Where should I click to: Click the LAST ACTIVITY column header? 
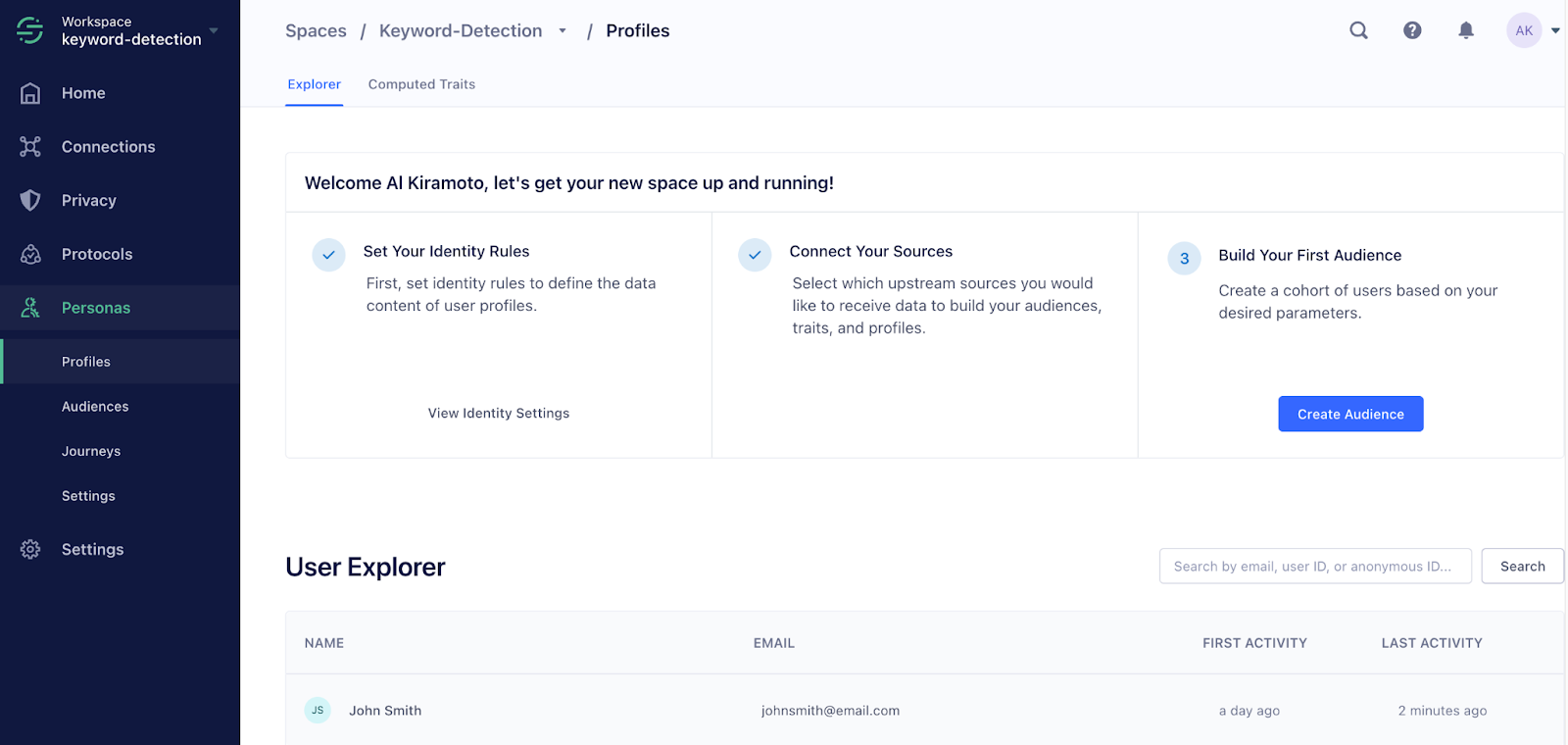1432,643
